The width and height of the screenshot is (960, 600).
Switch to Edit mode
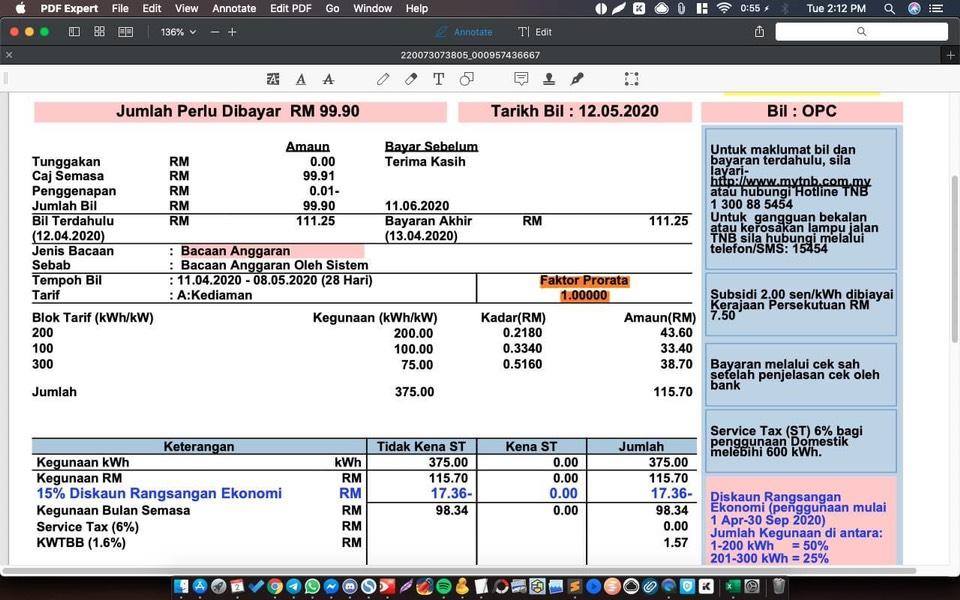pos(535,32)
